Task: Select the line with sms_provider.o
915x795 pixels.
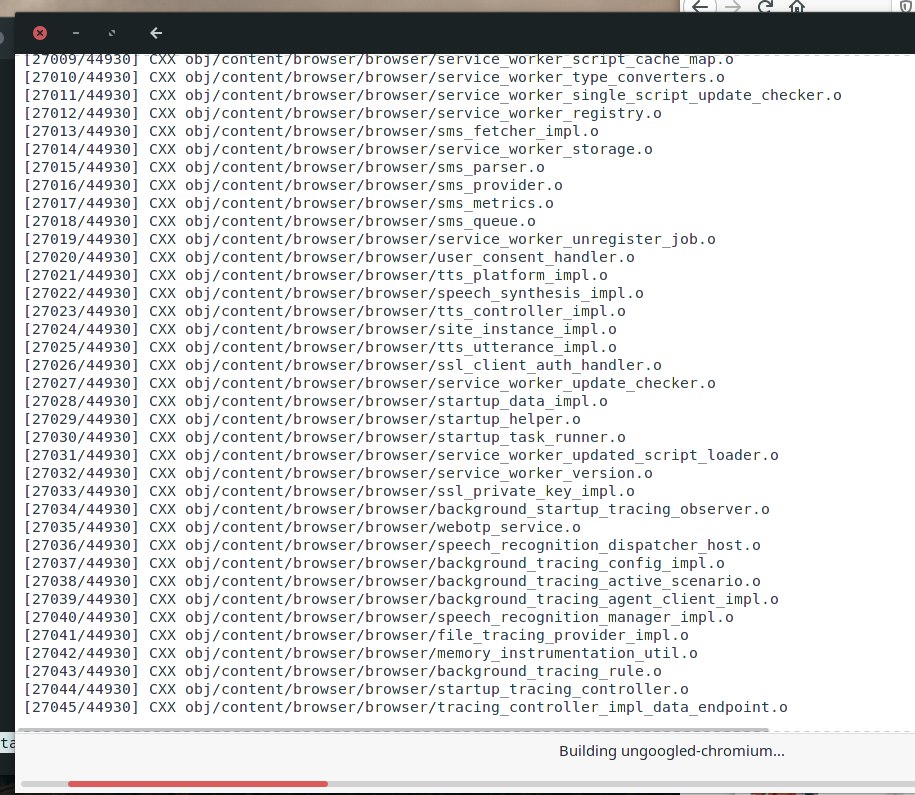Action: point(293,186)
